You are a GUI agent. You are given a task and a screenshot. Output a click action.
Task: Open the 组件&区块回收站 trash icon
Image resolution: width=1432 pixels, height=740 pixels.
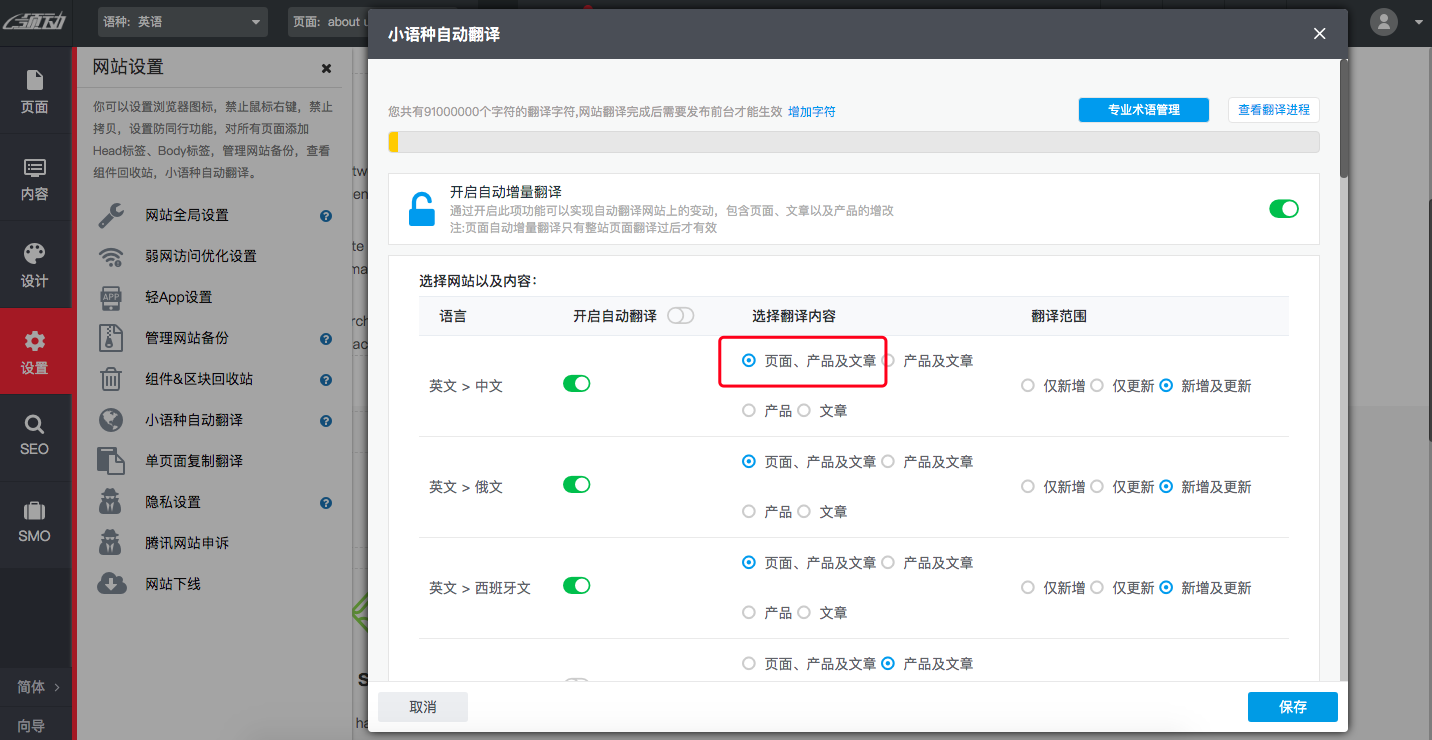coord(110,378)
